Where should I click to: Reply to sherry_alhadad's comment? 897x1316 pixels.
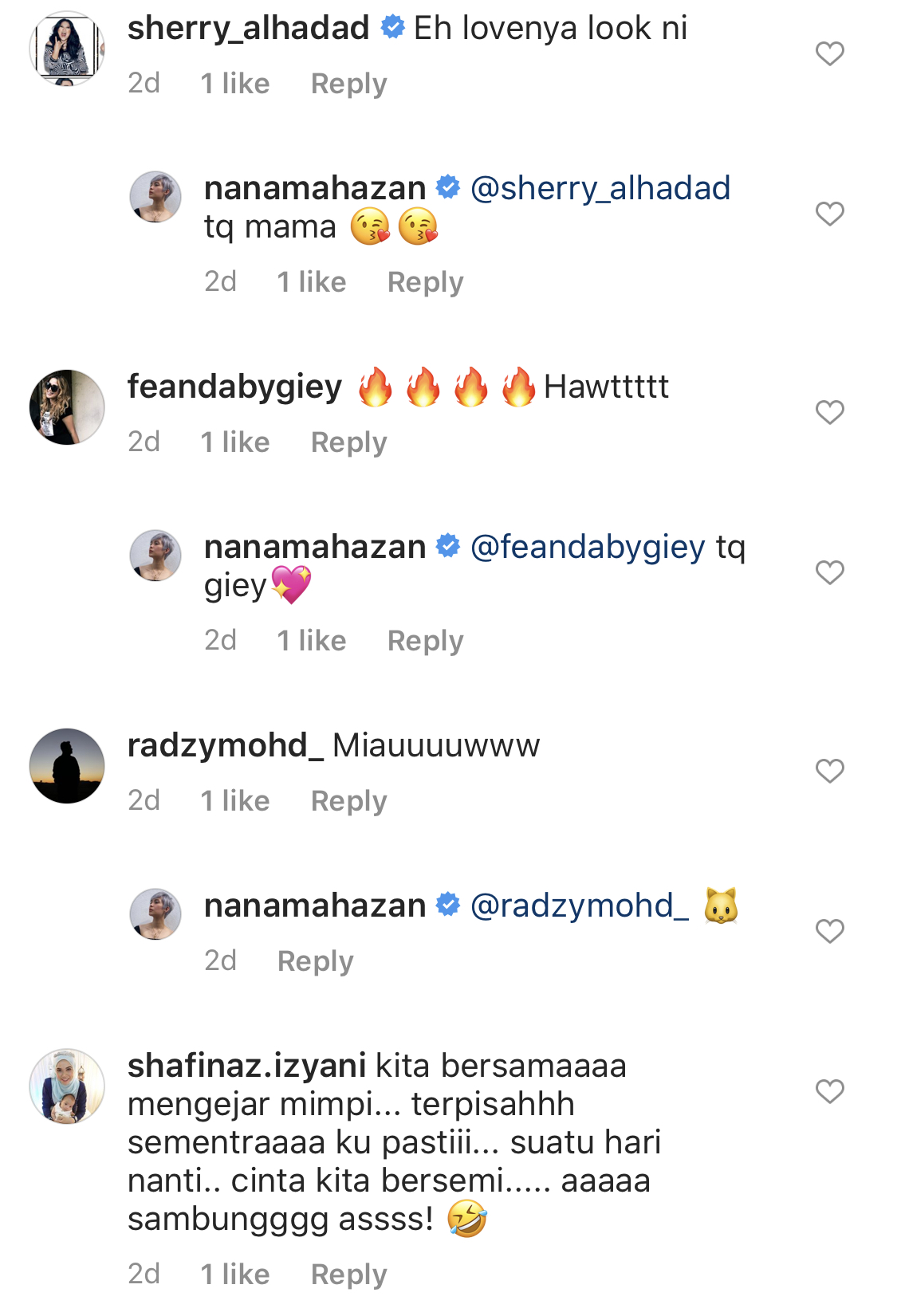tap(348, 84)
